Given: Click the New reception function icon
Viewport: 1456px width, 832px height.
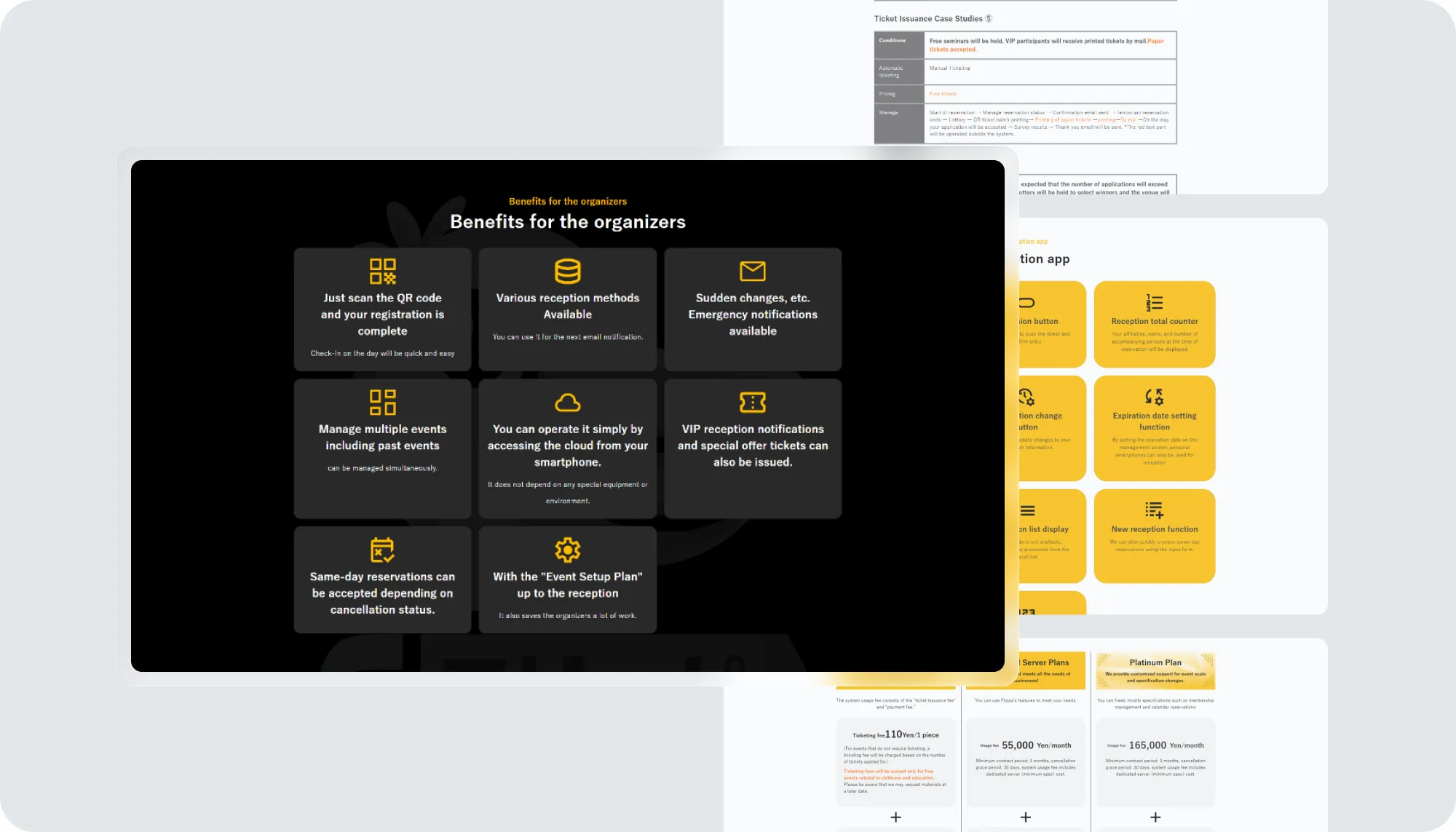Looking at the screenshot, I should pyautogui.click(x=1154, y=510).
